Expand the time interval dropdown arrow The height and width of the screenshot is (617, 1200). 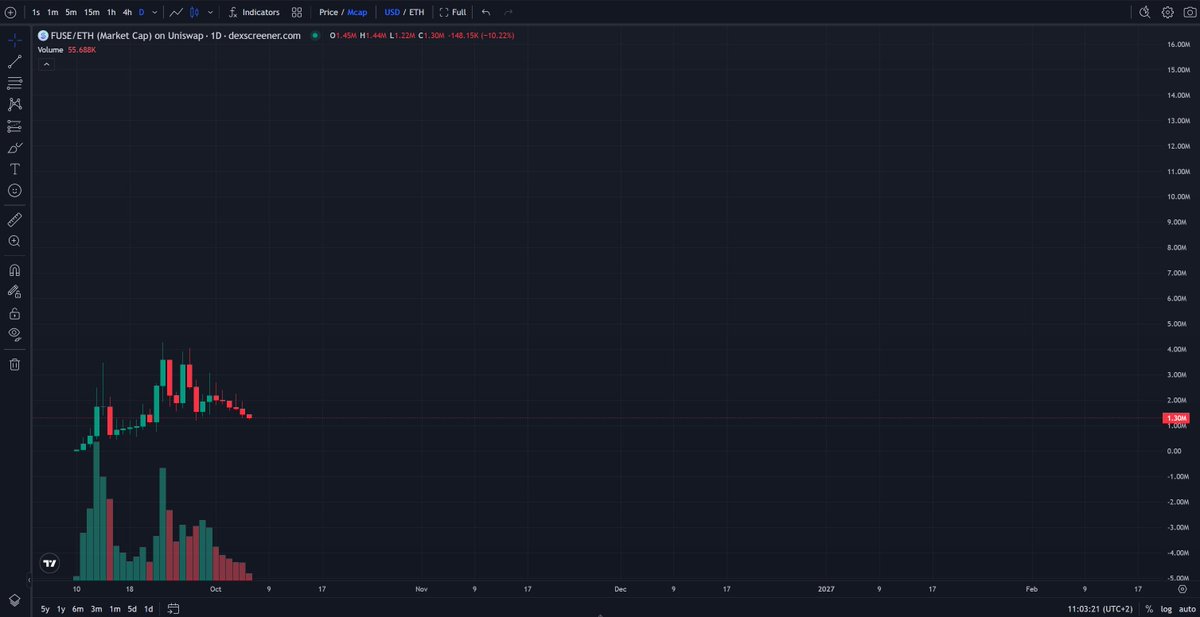point(154,12)
